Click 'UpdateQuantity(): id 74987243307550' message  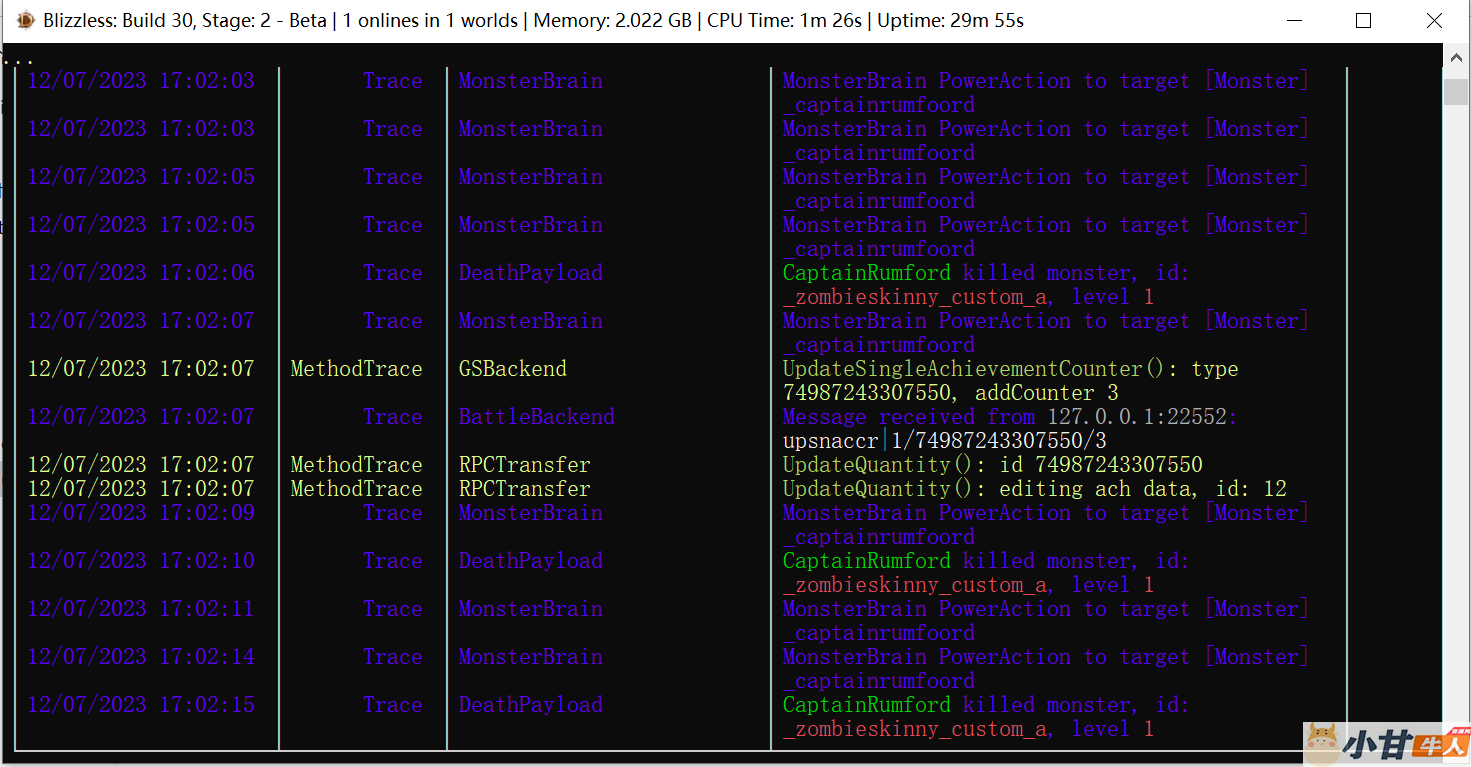pyautogui.click(x=992, y=464)
